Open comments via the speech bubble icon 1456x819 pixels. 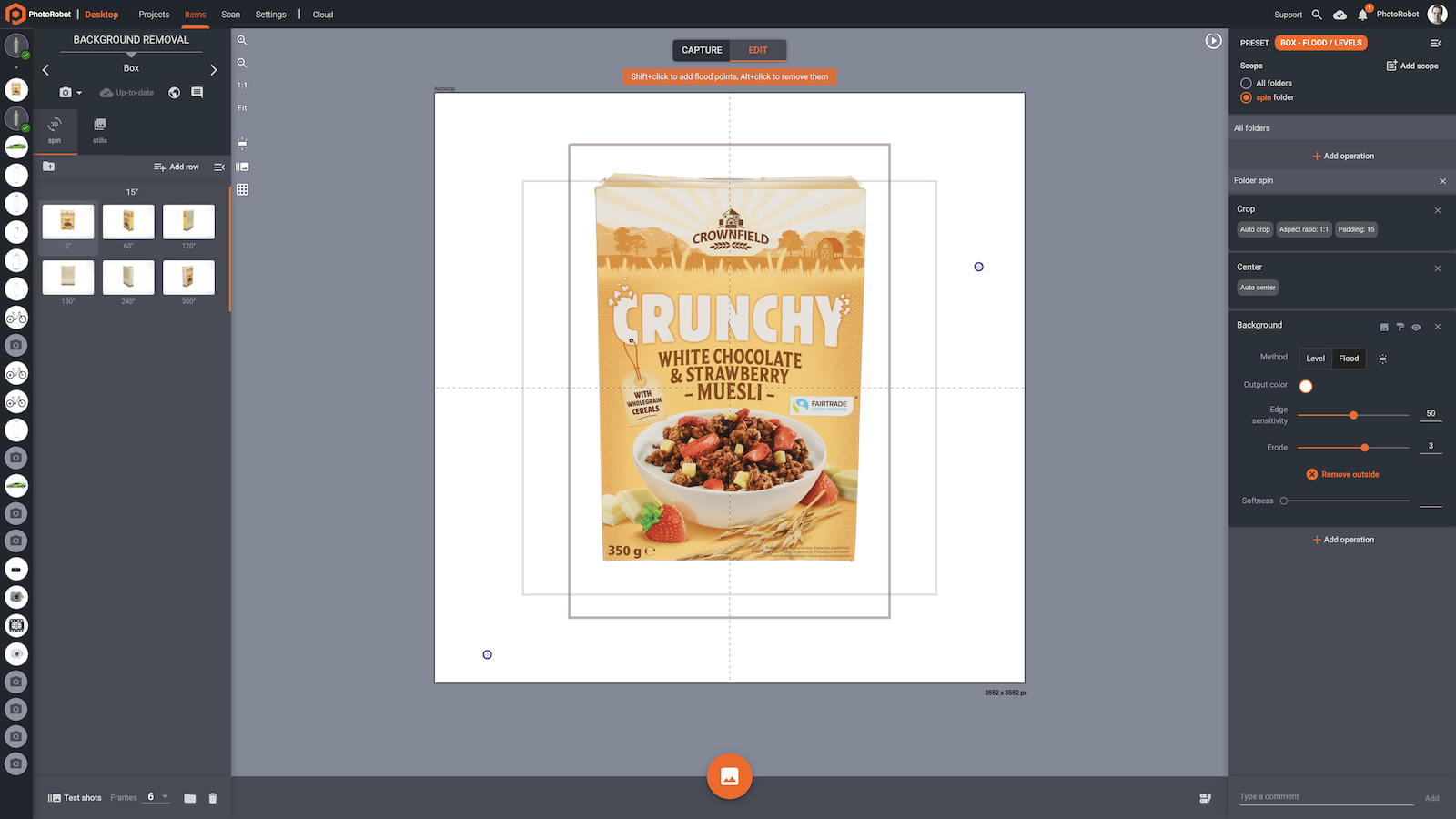(196, 92)
